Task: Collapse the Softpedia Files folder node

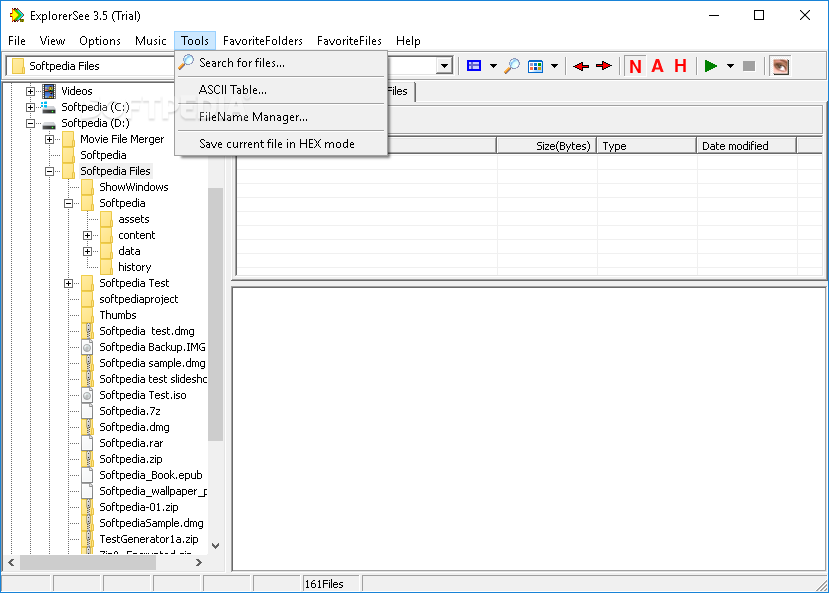Action: tap(49, 171)
